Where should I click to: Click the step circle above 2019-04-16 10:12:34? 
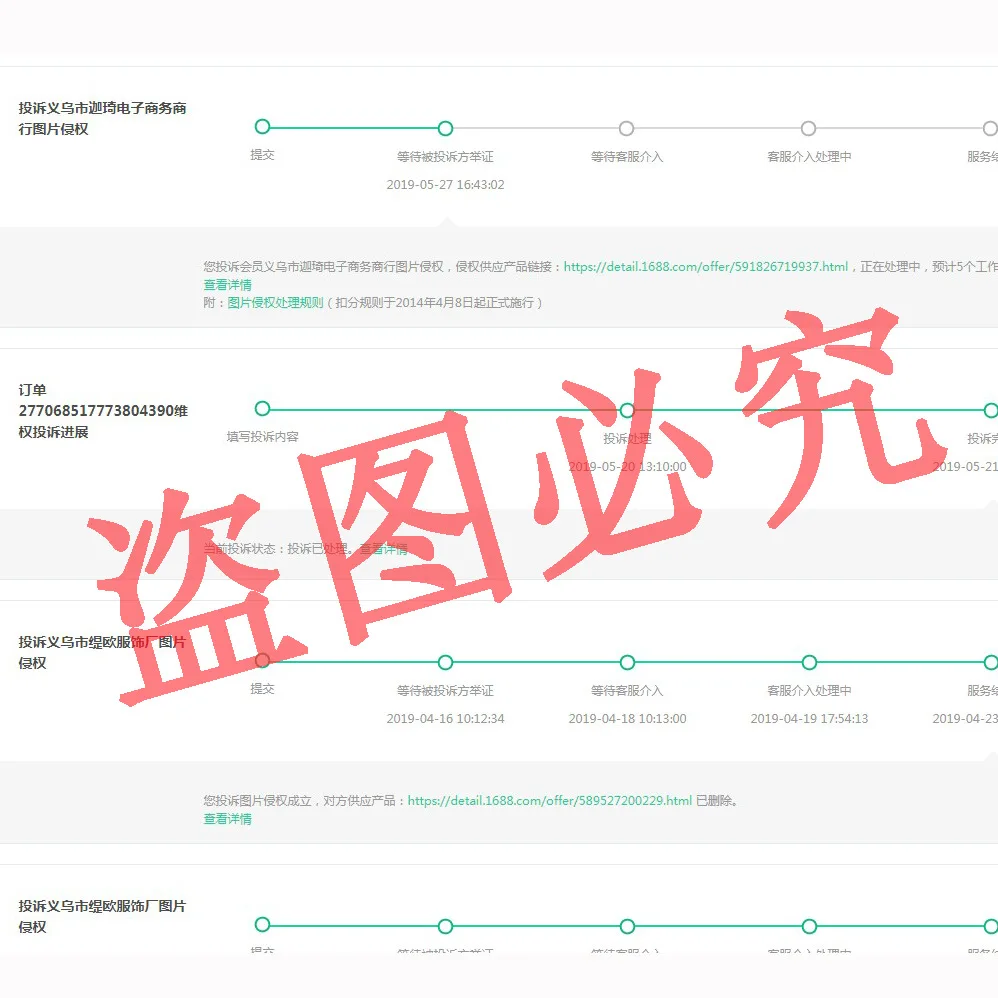click(446, 663)
